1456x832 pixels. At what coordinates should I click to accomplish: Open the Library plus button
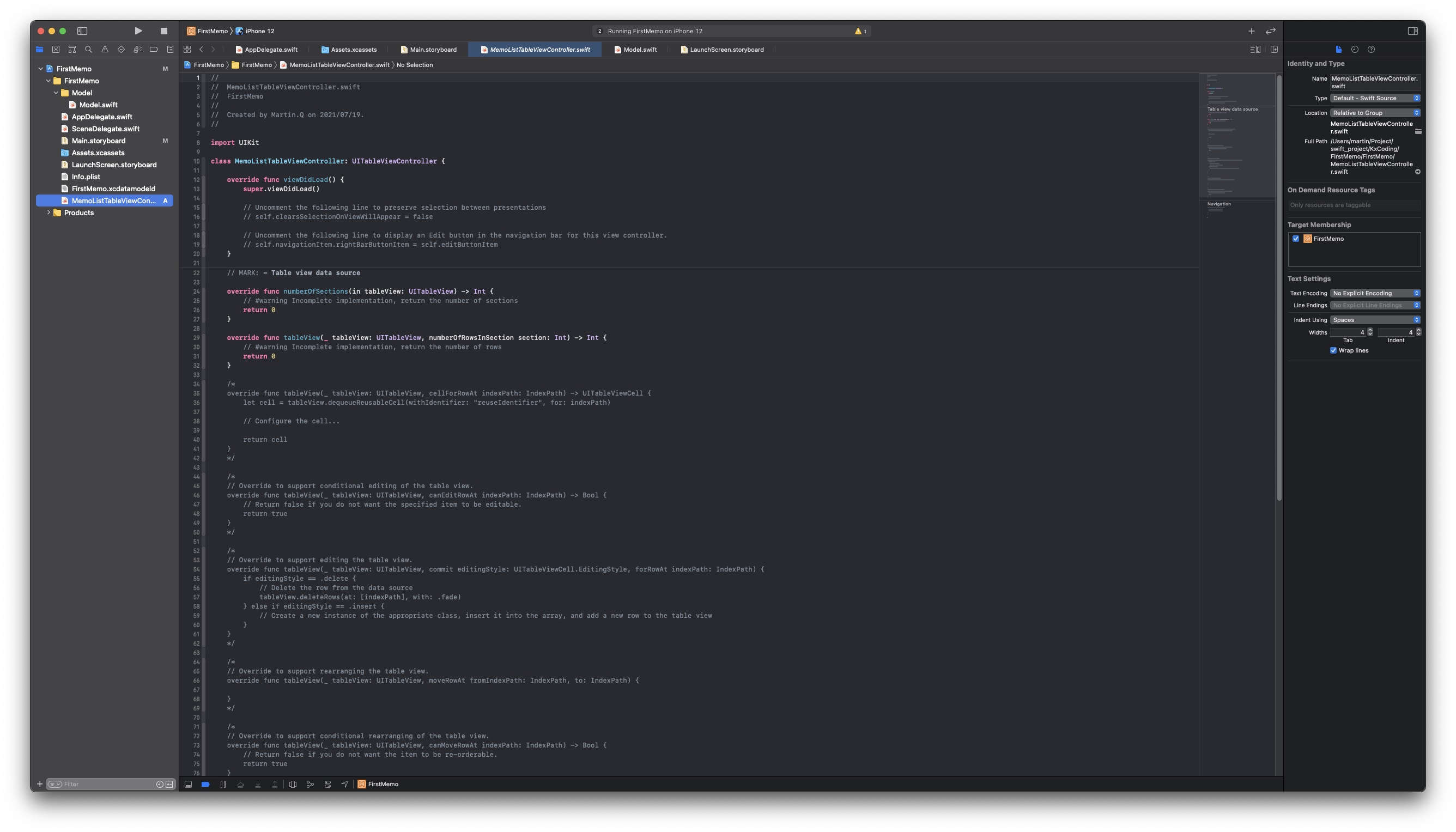pos(1252,31)
